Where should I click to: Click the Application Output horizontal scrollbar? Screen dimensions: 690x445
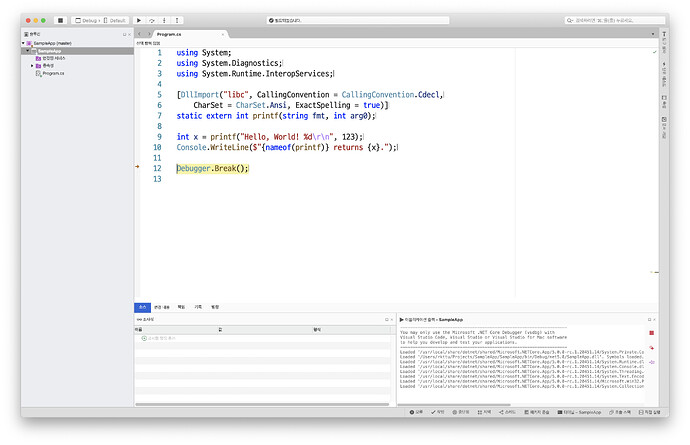[x=454, y=405]
